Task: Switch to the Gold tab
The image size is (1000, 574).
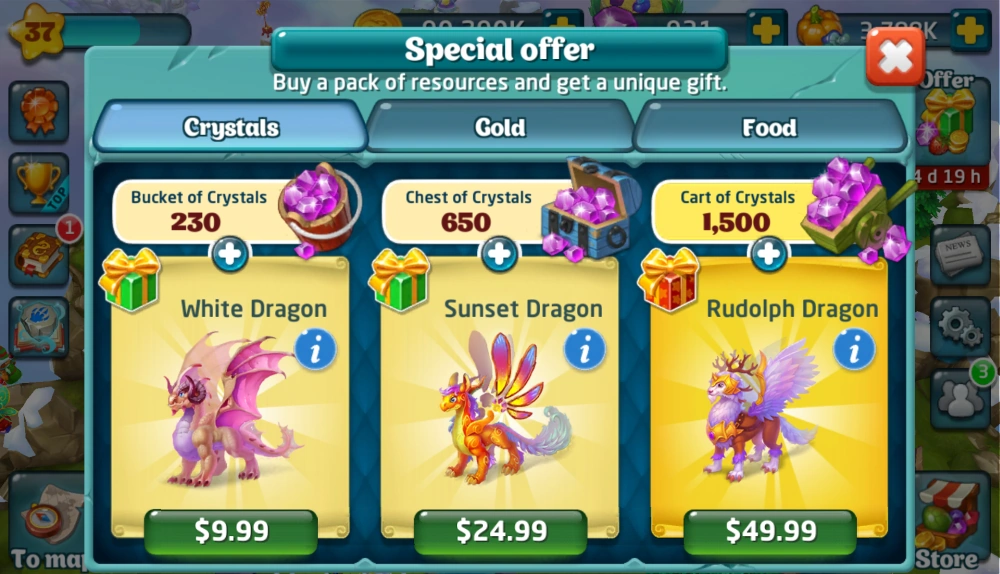Action: point(500,127)
